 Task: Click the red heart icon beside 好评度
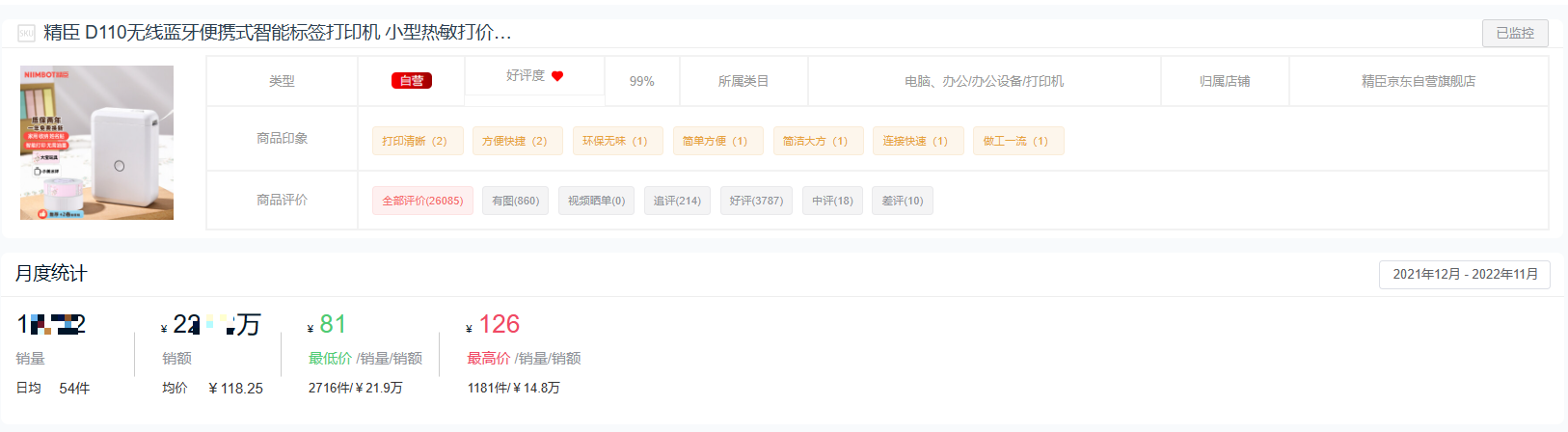tap(557, 76)
